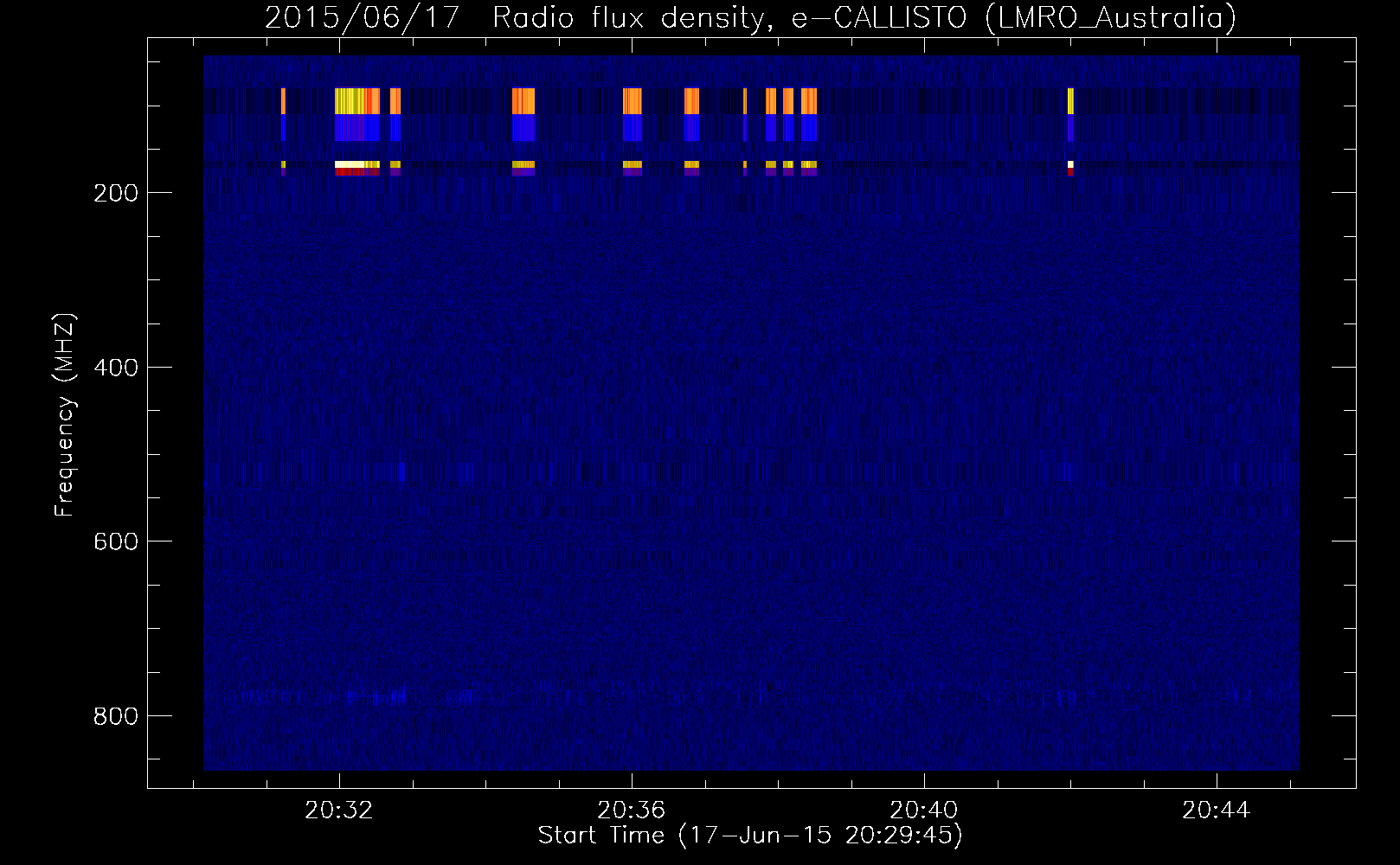Click the 20:40 time tick label
This screenshot has width=1400, height=865.
tap(924, 811)
